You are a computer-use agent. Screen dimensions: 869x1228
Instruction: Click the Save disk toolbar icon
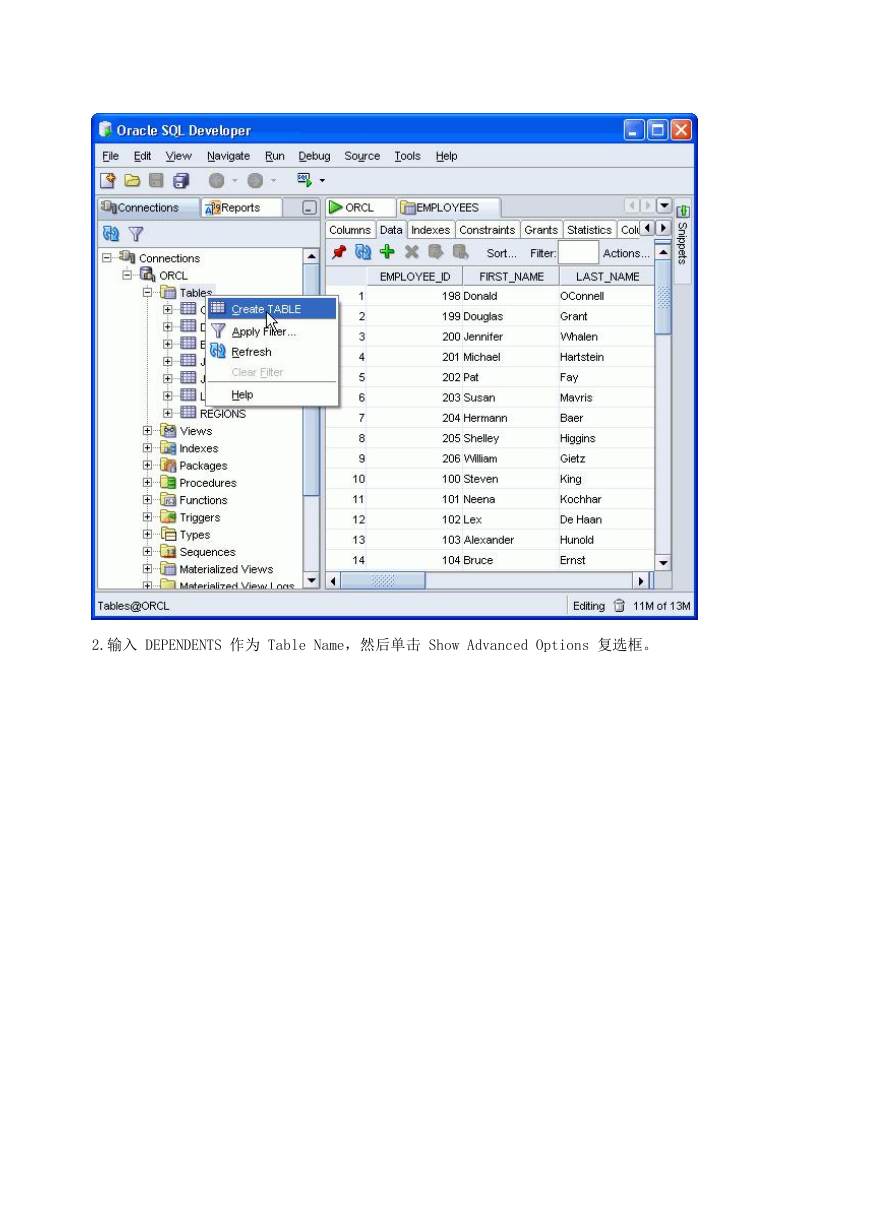(x=156, y=181)
